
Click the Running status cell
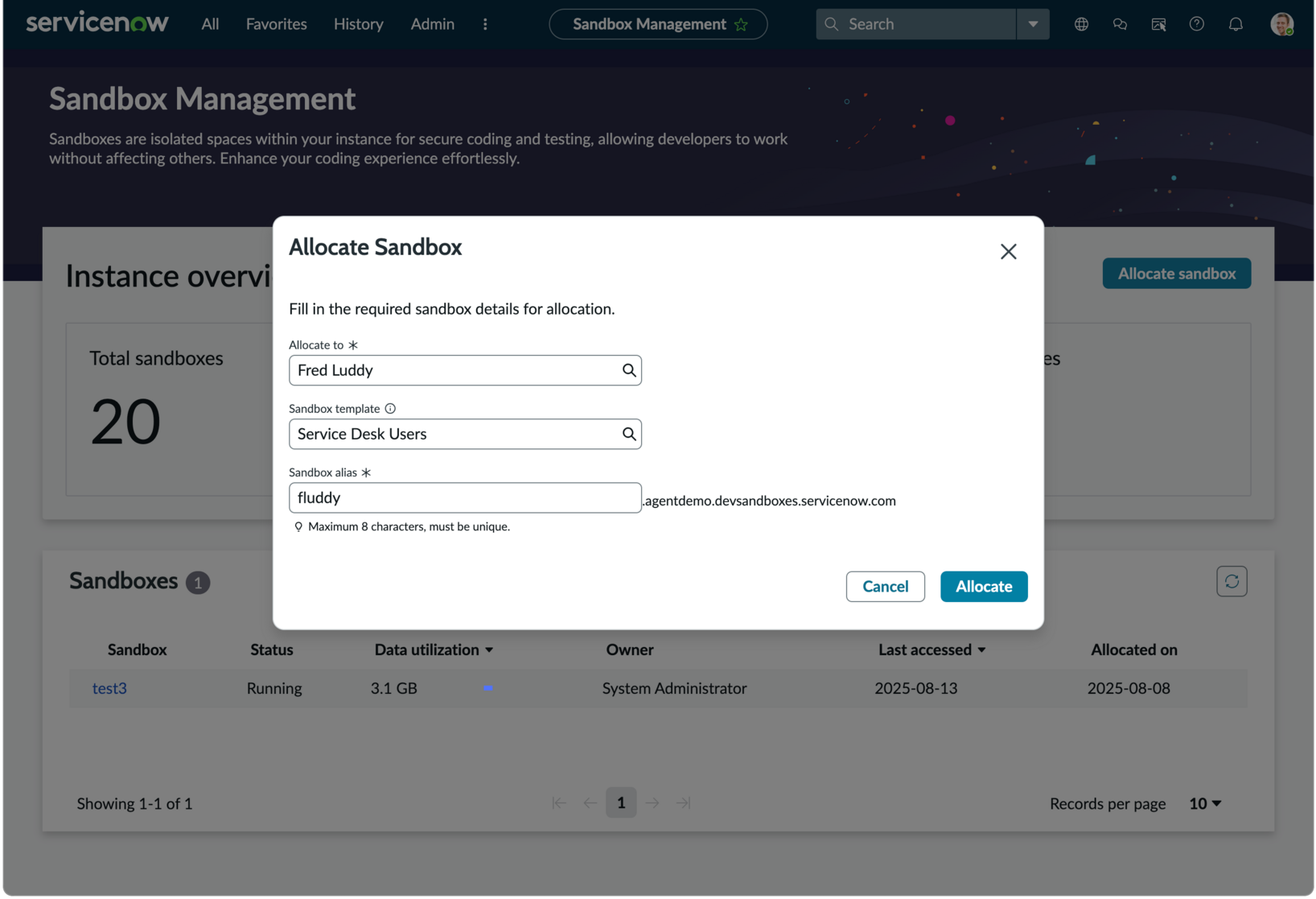pos(274,688)
